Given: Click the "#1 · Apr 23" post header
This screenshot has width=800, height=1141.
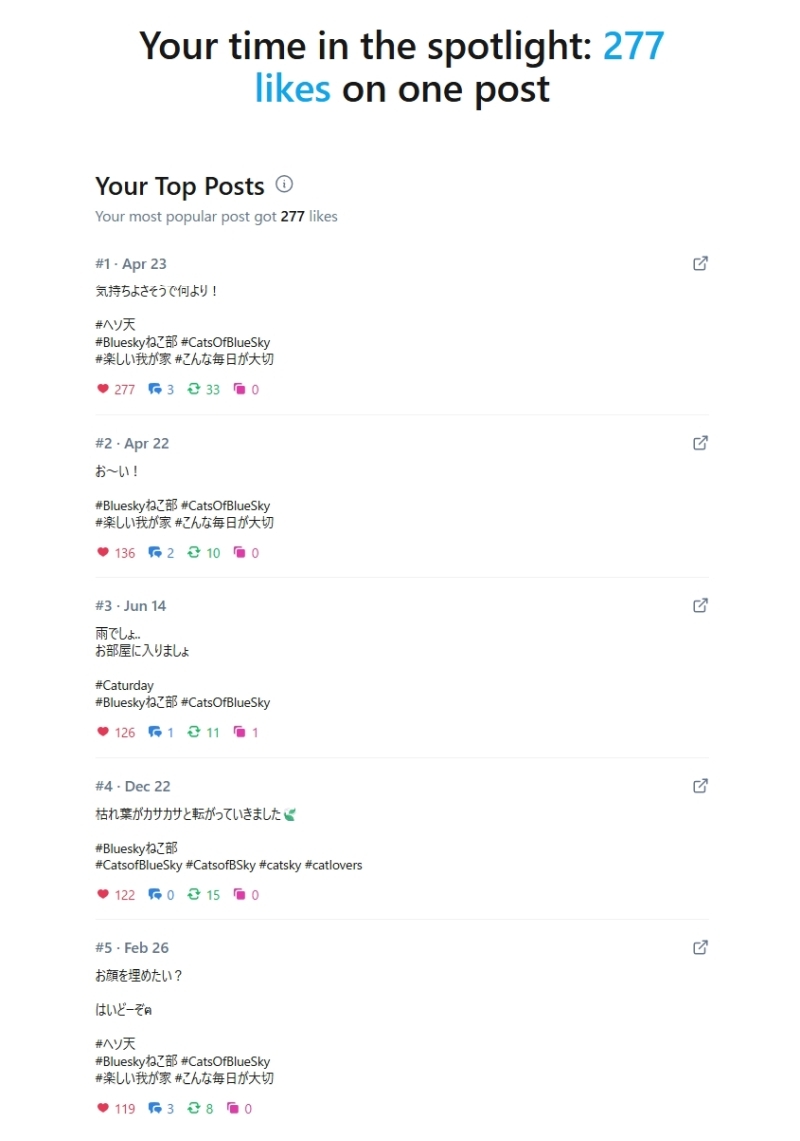Looking at the screenshot, I should [x=131, y=264].
